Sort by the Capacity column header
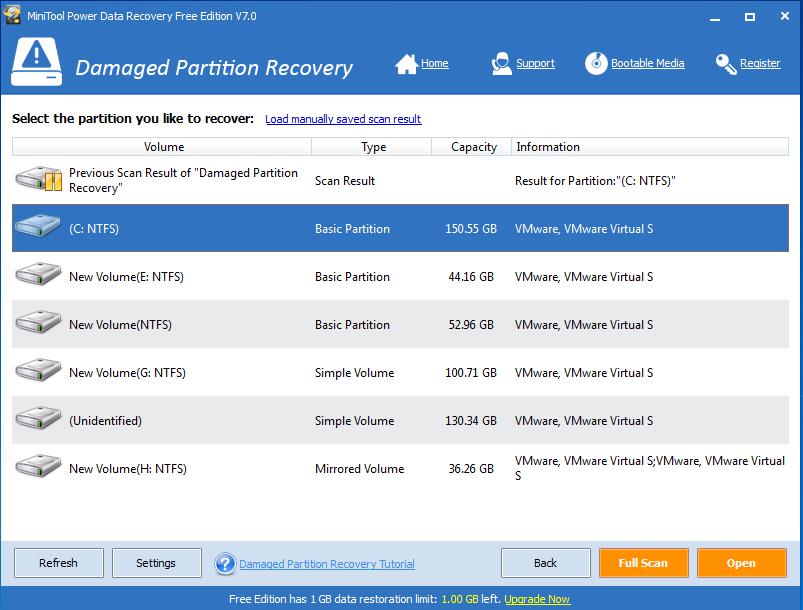 pyautogui.click(x=473, y=147)
